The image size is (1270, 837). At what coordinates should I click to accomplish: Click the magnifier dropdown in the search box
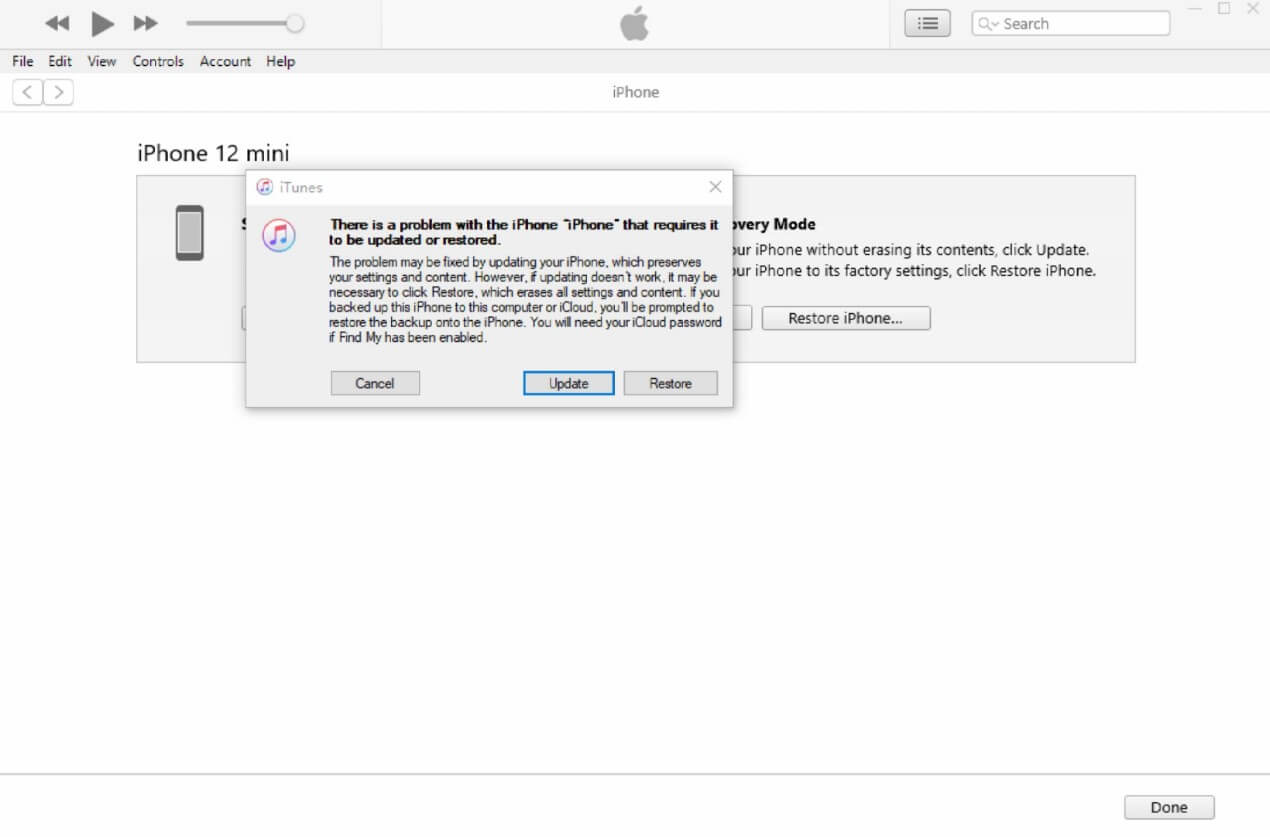point(987,24)
